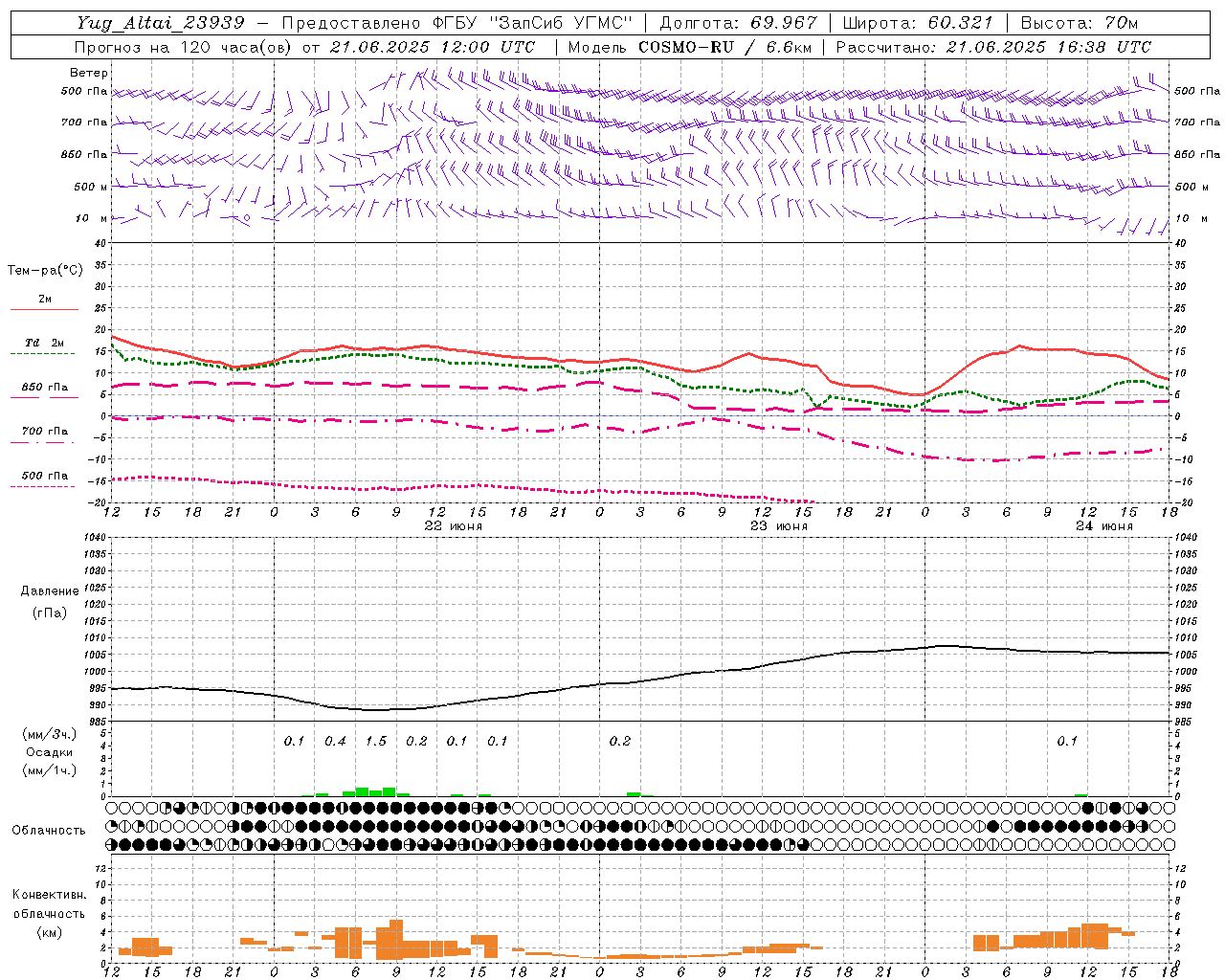Click the 22 июня date label
The height and width of the screenshot is (980, 1225).
pyautogui.click(x=454, y=526)
